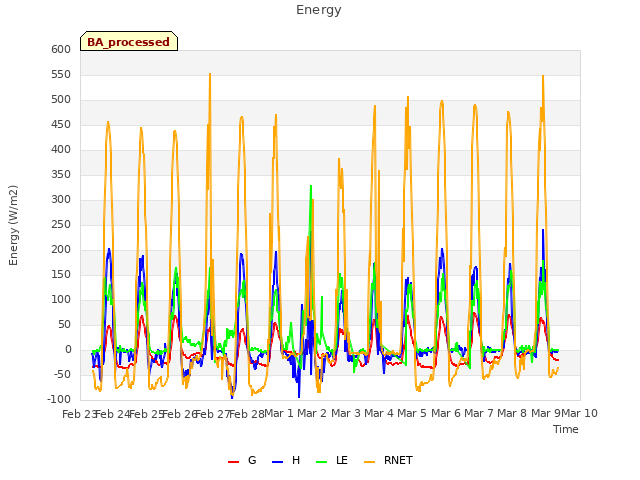Click the red G legend color marker
This screenshot has height=480, width=640.
(x=233, y=462)
